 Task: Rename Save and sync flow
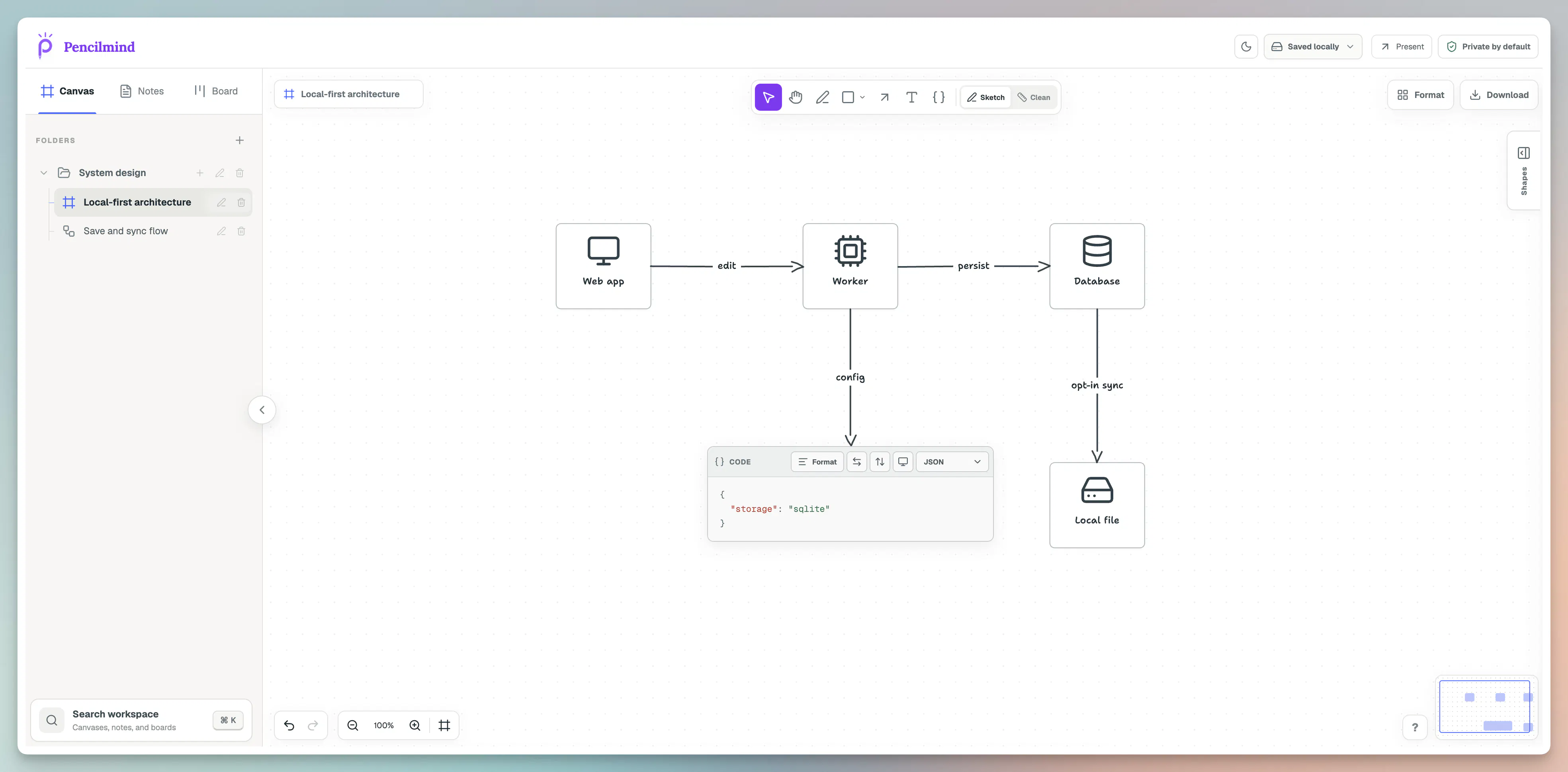coord(221,231)
